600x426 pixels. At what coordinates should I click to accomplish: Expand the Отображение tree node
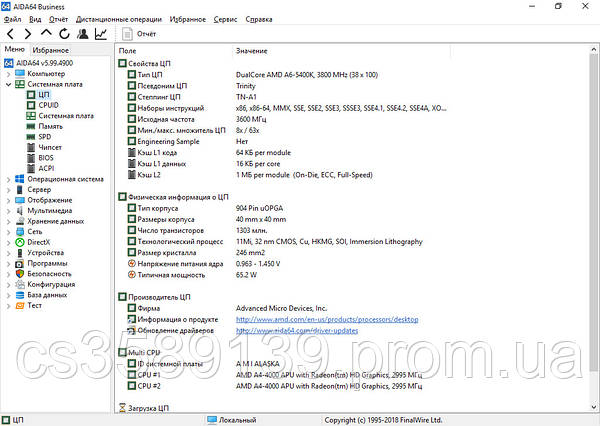point(8,200)
